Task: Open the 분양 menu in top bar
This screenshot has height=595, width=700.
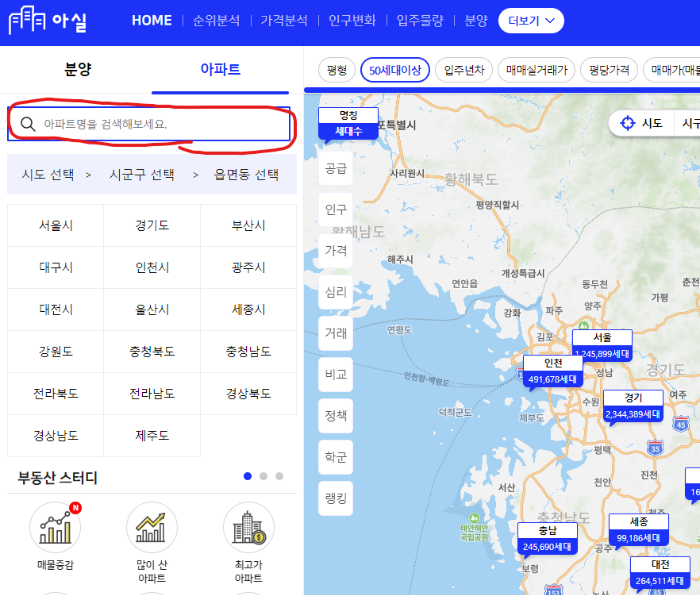Action: 476,21
